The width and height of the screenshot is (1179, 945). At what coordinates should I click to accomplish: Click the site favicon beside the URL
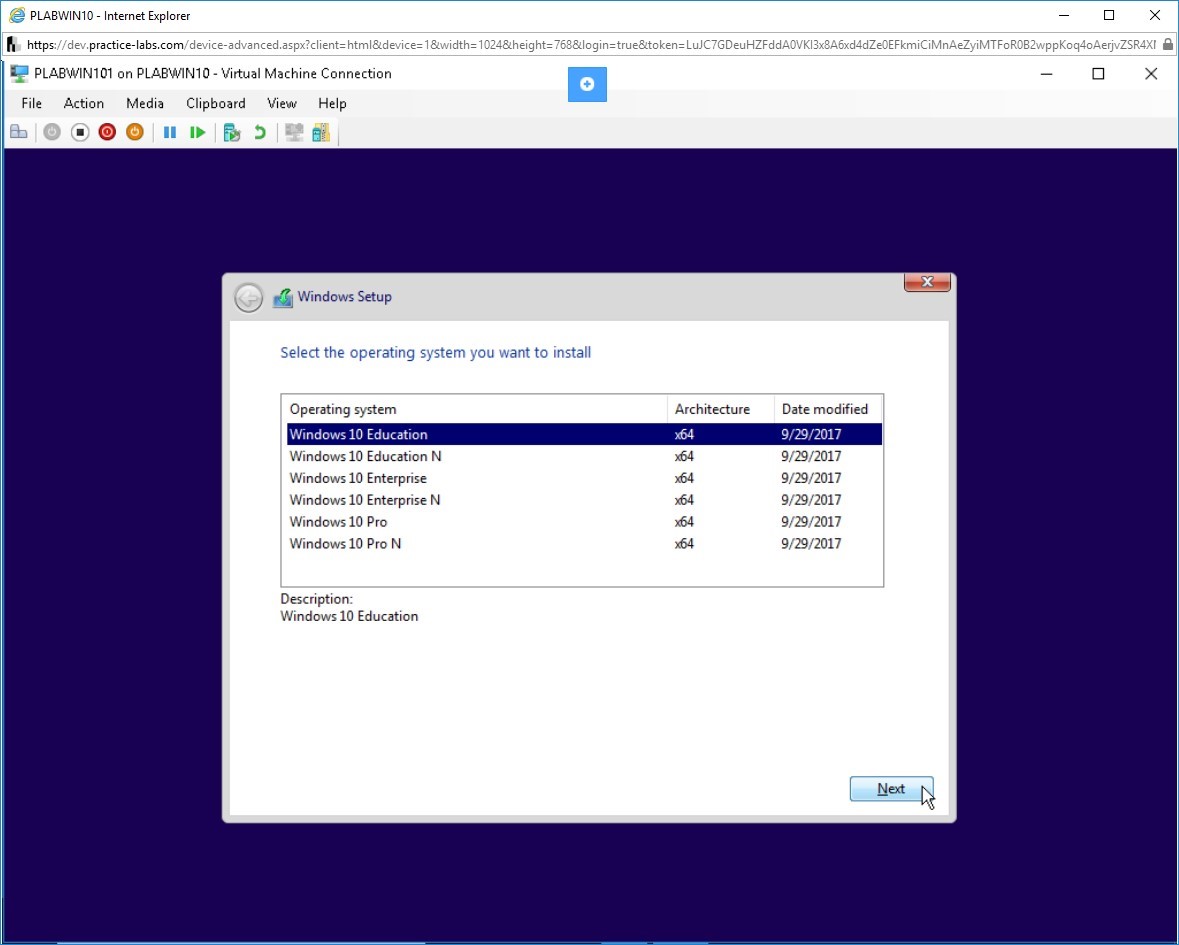[x=14, y=44]
